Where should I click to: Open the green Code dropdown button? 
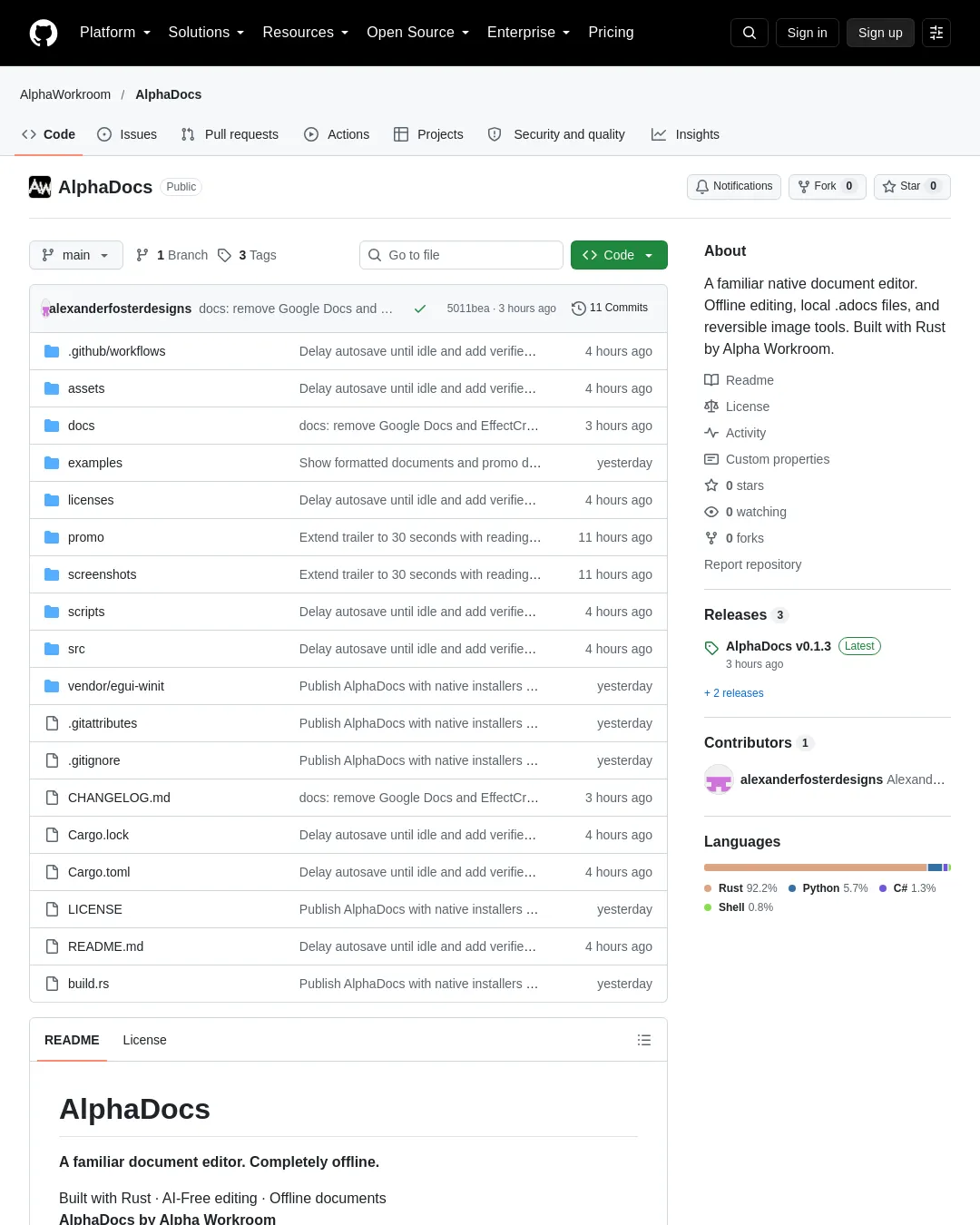coord(619,255)
